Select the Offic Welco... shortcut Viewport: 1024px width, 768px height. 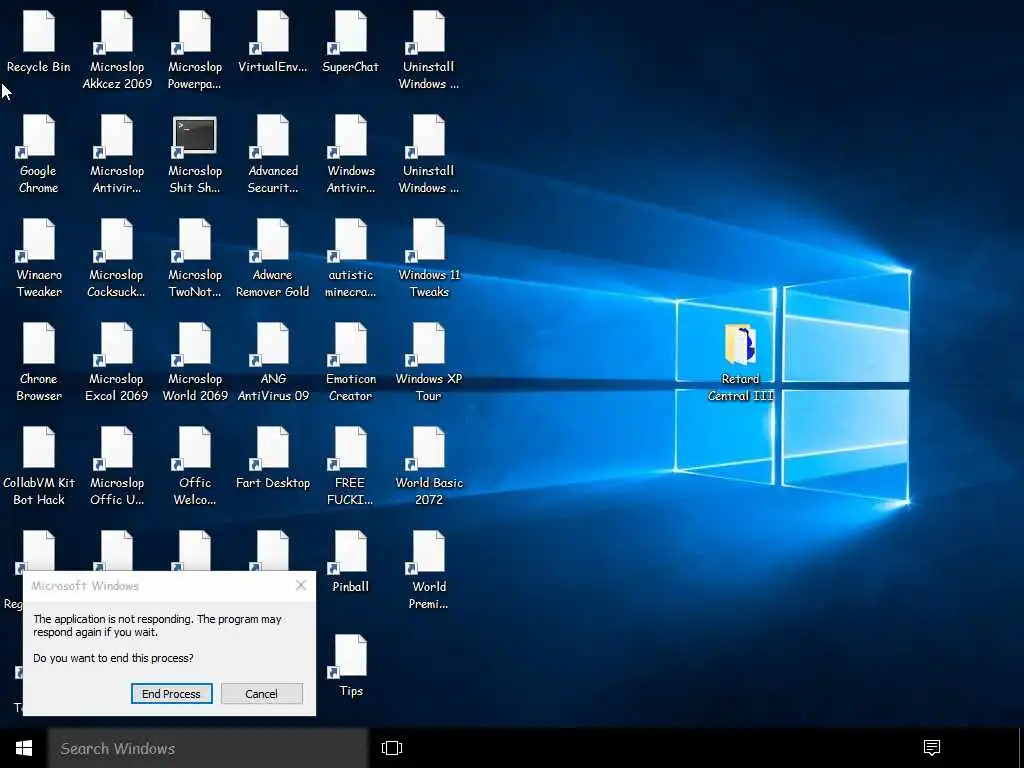tap(195, 466)
